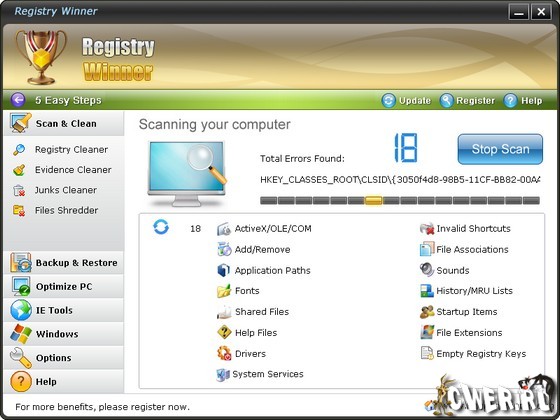This screenshot has height=420, width=560.
Task: Click the Register key icon
Action: 446,100
